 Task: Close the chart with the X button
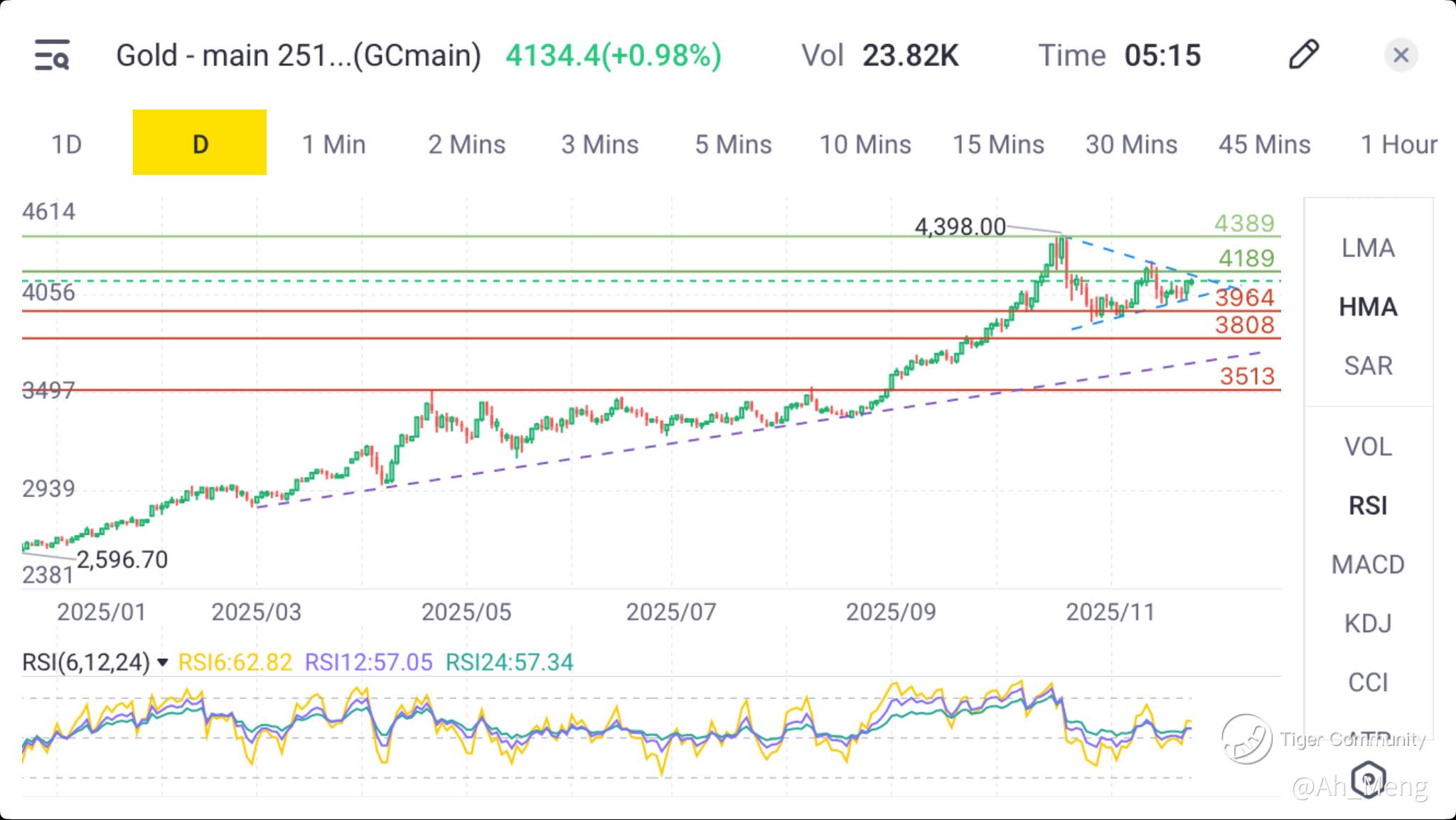1401,55
